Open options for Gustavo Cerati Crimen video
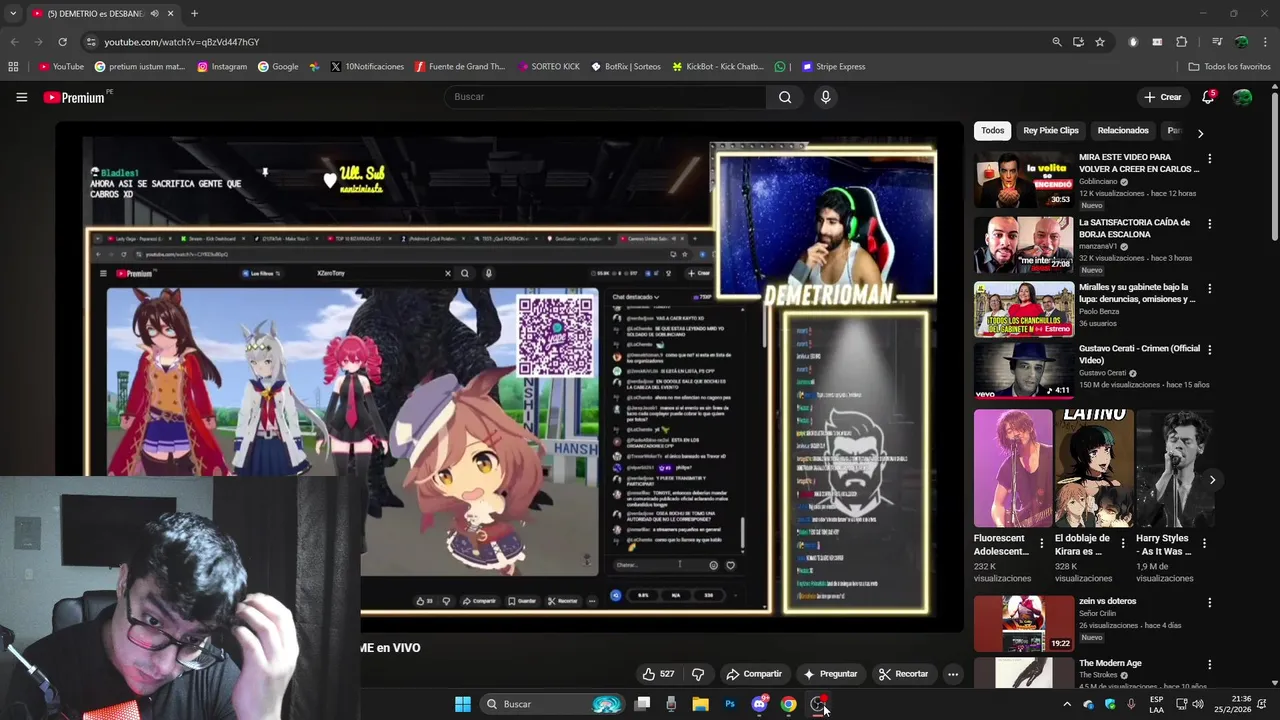The height and width of the screenshot is (720, 1280). coord(1209,350)
